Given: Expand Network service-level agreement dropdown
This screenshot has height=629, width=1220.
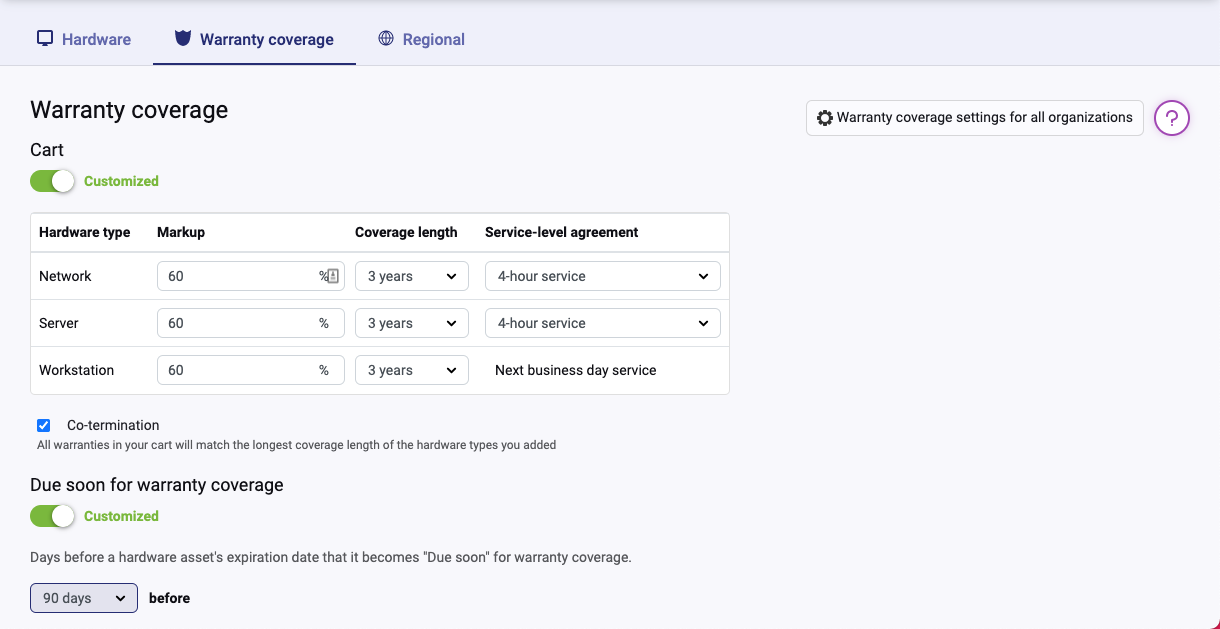Looking at the screenshot, I should pos(602,276).
